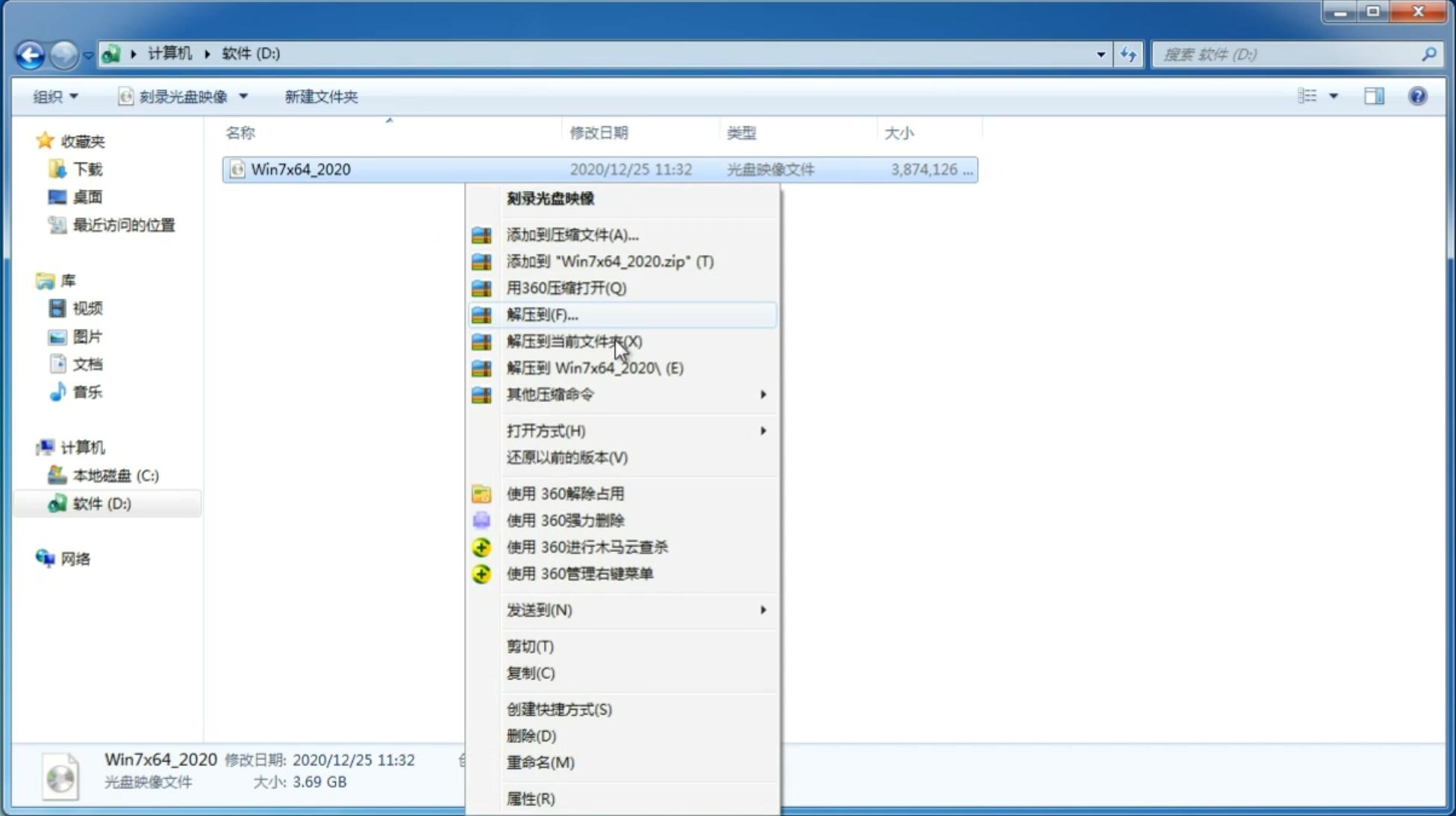Open 发送到 submenu arrow
This screenshot has height=816, width=1456.
[x=762, y=610]
